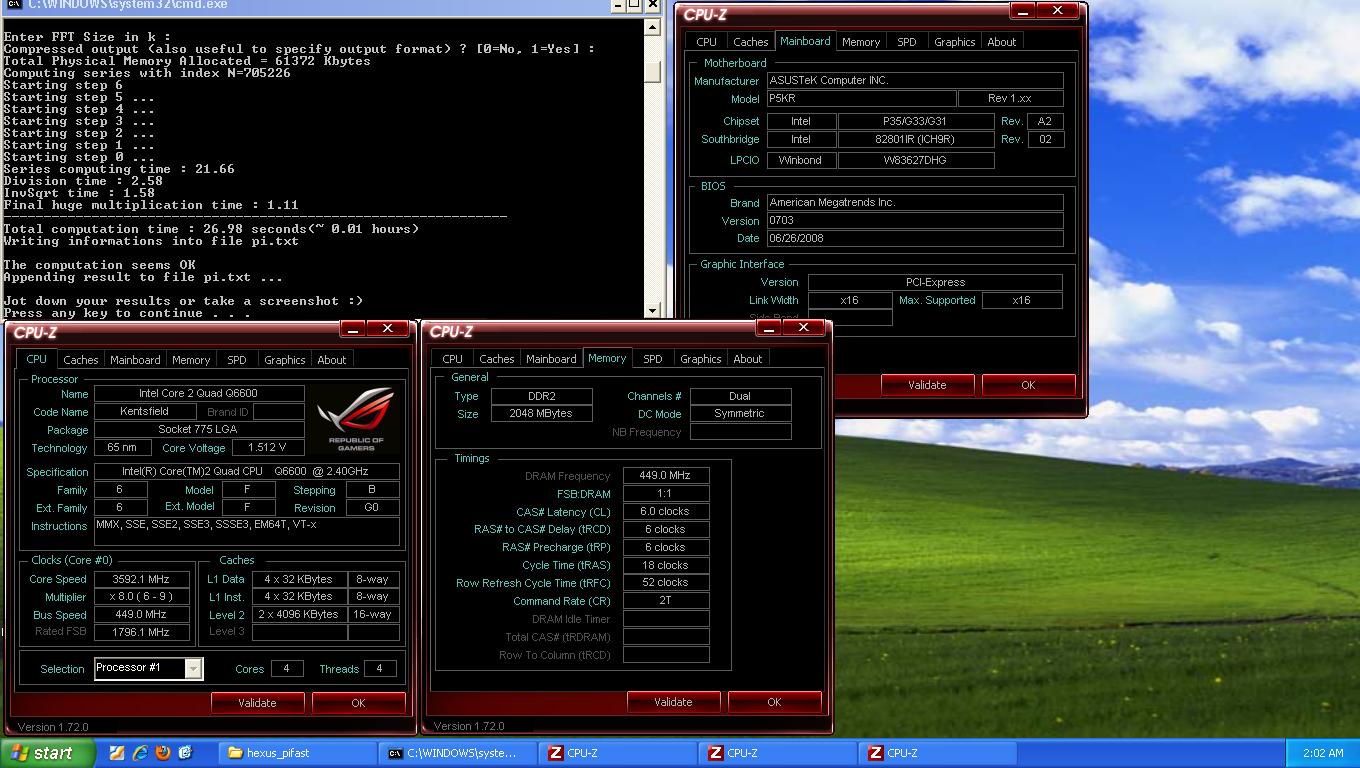This screenshot has height=768, width=1360.
Task: Activate the first CPU-Z taskbar button
Action: pos(619,753)
